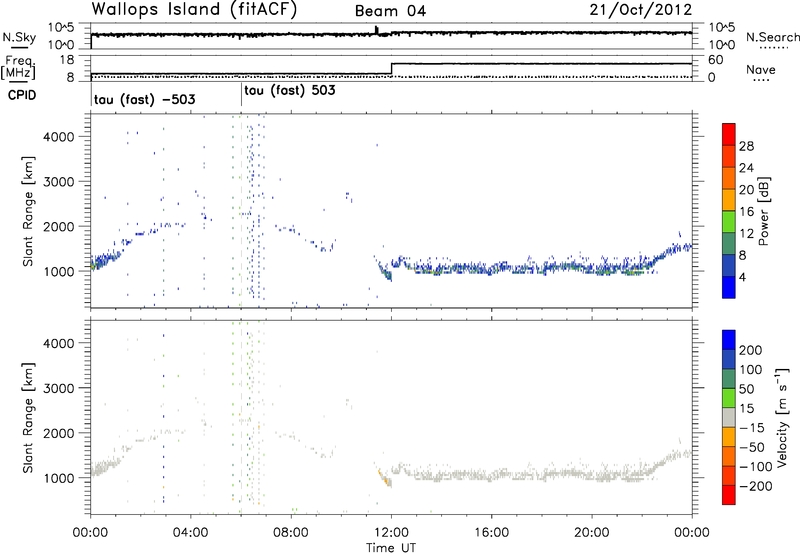Pick the Velocity segment between 100 and 200
Screen dimensions: 800x554
(729, 360)
